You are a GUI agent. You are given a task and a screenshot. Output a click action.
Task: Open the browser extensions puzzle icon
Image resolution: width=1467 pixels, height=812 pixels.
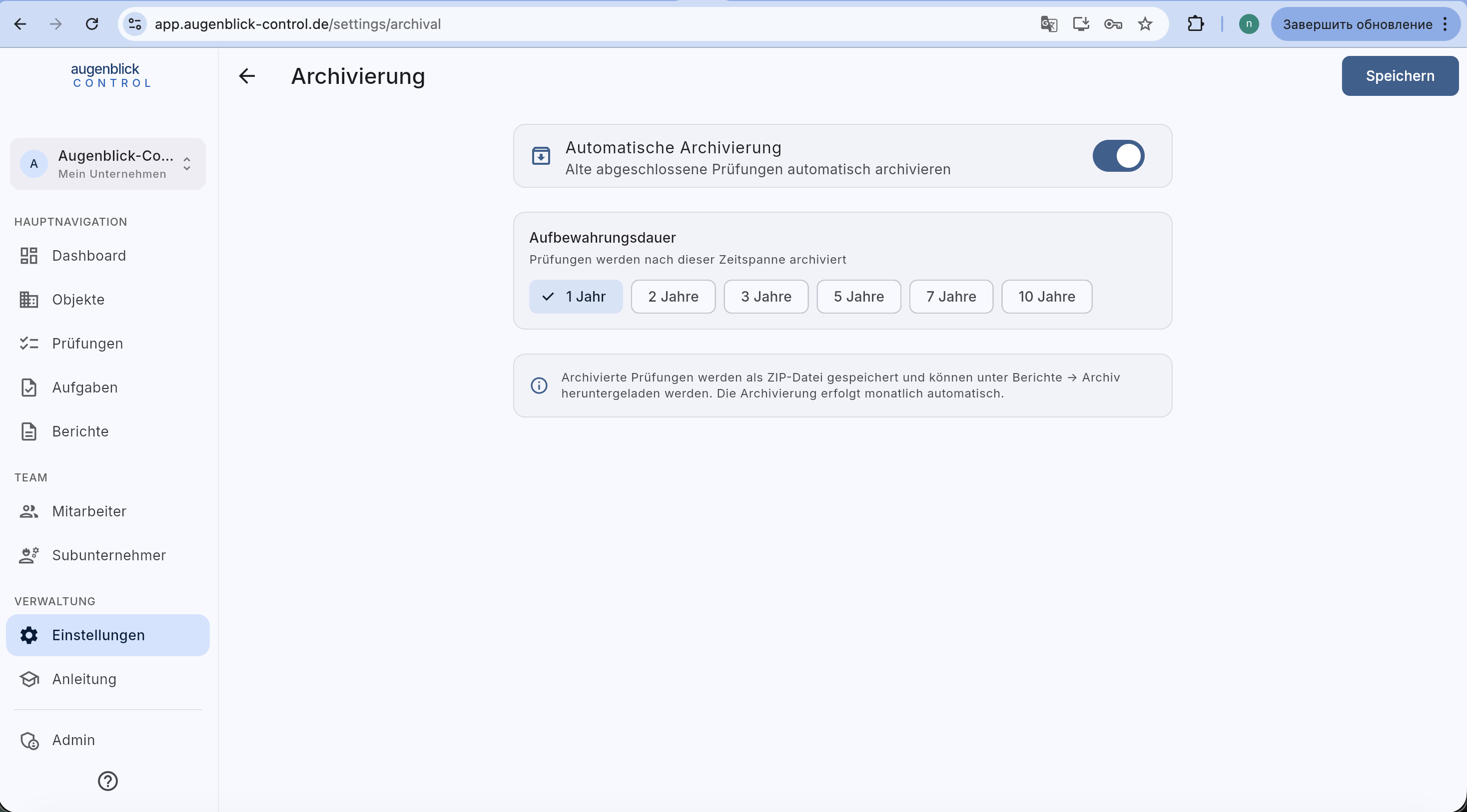(1195, 24)
